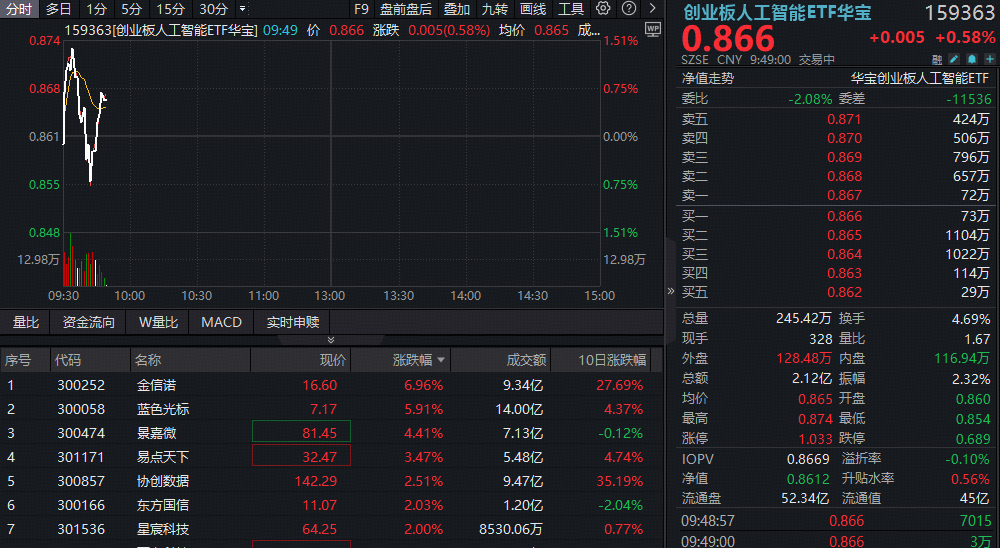Toggle 九转 indicator
Viewport: 1000px width, 548px height.
point(494,9)
